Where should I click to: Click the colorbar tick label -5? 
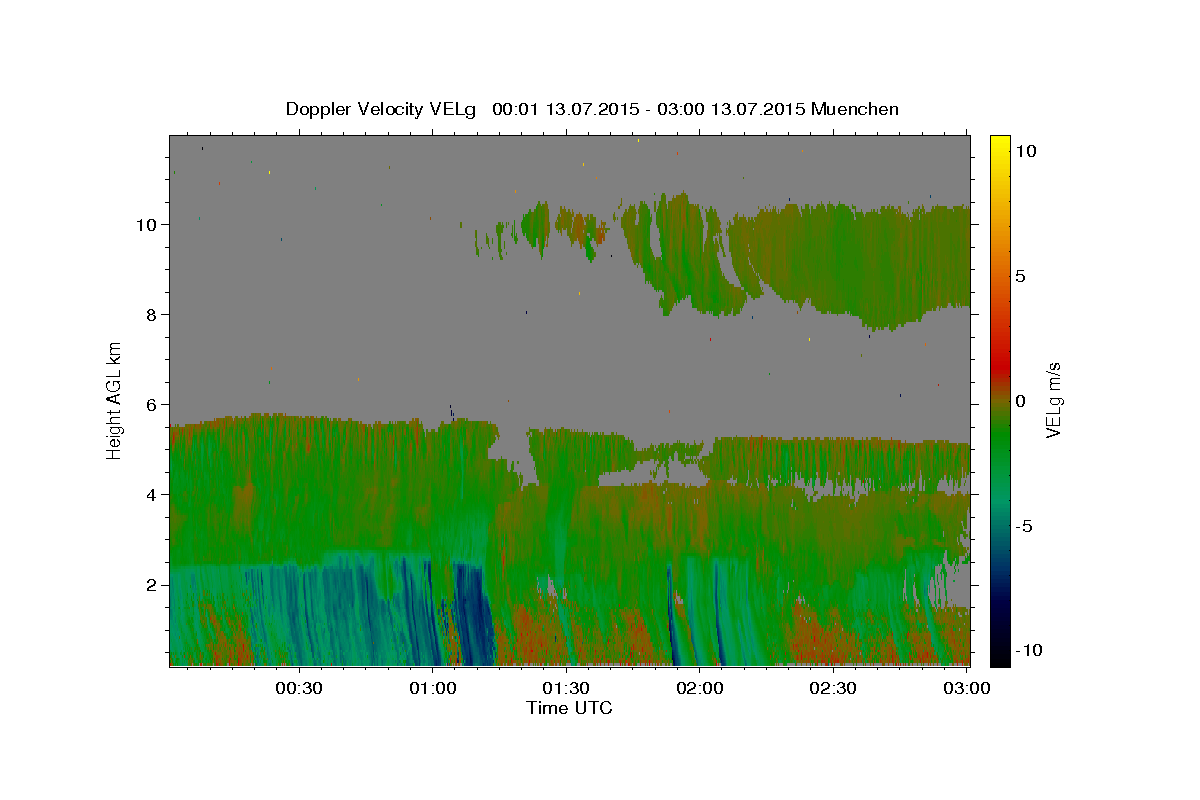click(1024, 526)
